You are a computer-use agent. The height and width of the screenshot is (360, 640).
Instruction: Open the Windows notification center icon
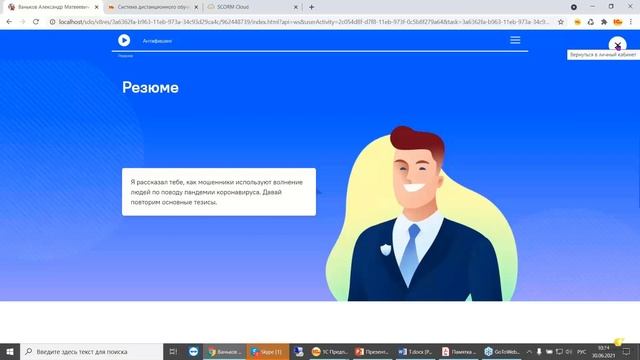point(627,351)
